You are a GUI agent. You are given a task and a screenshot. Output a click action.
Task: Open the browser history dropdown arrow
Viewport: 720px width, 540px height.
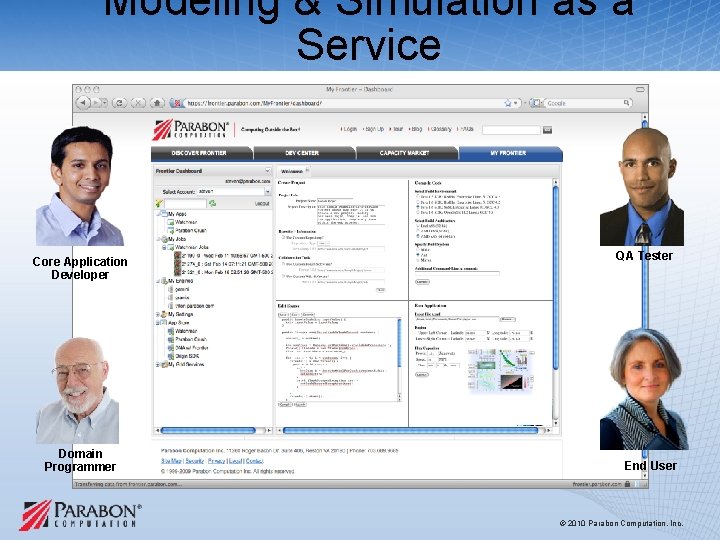click(x=107, y=103)
